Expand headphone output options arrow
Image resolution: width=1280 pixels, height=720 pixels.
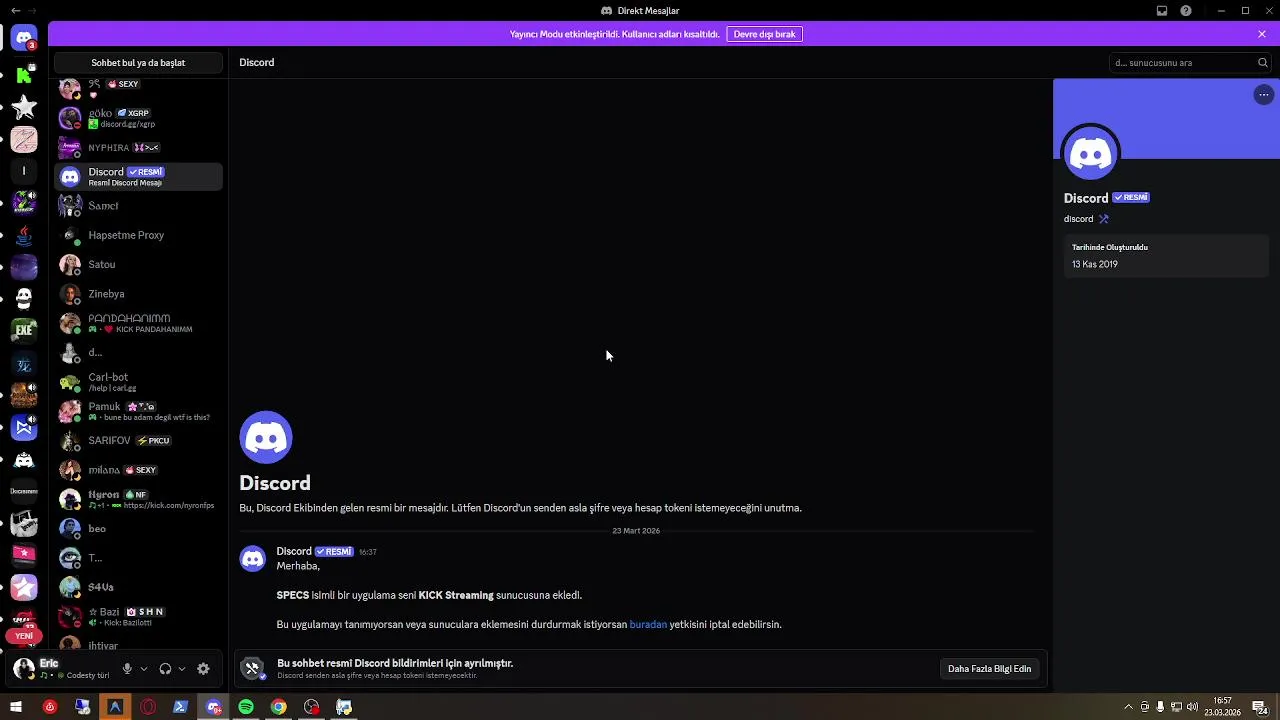pyautogui.click(x=182, y=669)
